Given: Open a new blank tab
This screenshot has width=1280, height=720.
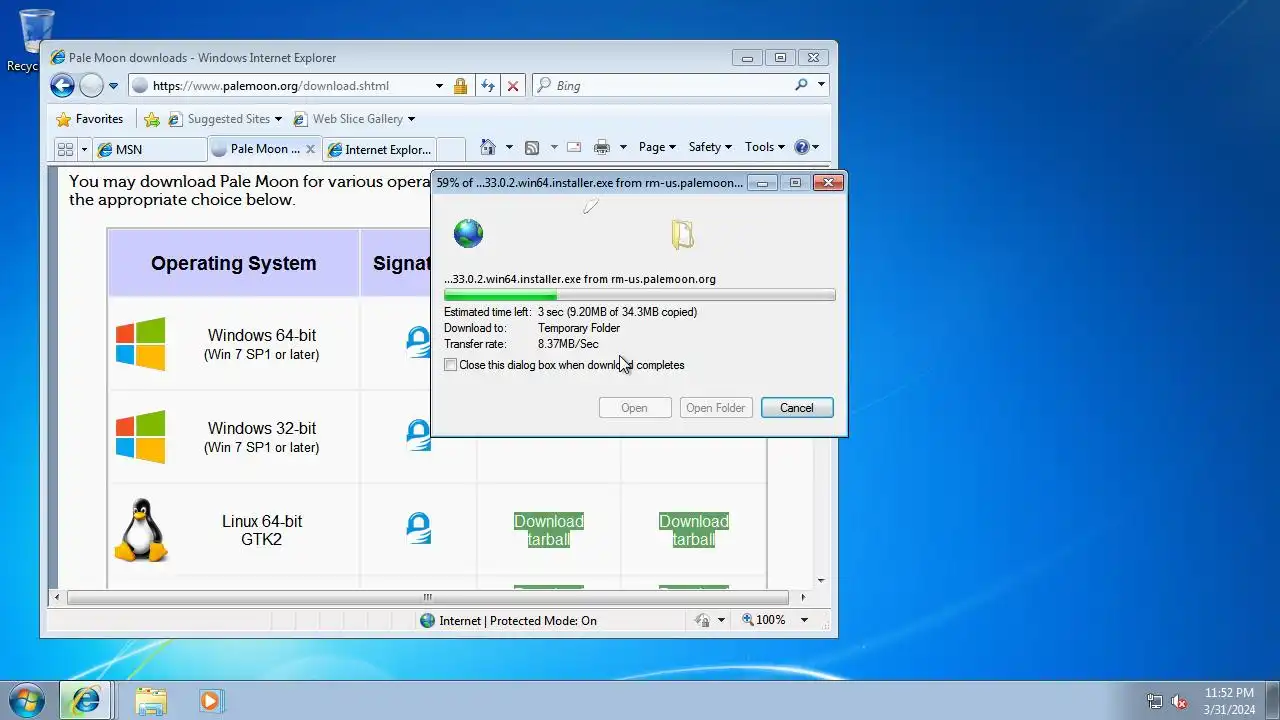Looking at the screenshot, I should coord(451,149).
